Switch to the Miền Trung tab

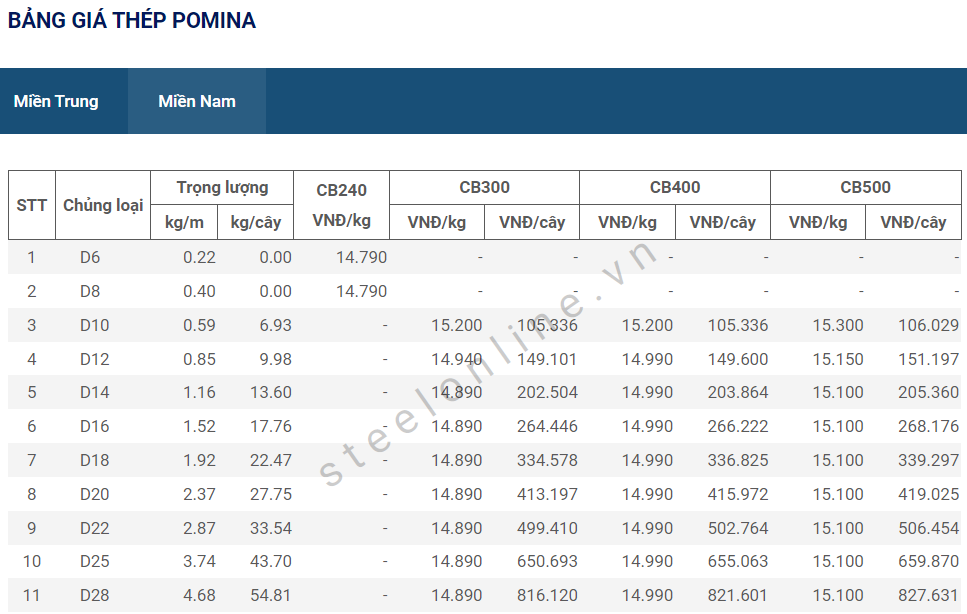click(56, 101)
